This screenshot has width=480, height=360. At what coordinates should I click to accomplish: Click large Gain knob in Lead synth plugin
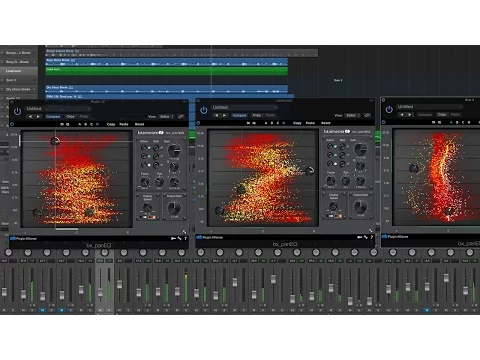(360, 149)
